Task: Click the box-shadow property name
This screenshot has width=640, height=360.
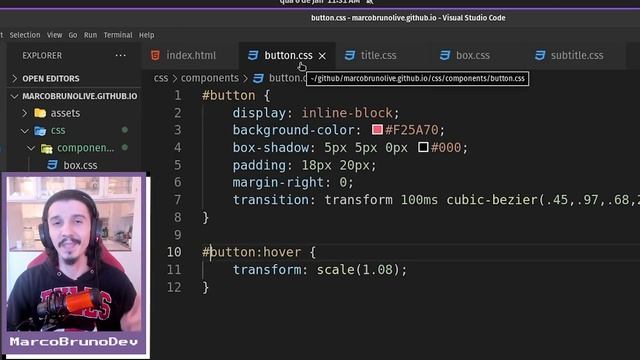Action: pyautogui.click(x=271, y=148)
